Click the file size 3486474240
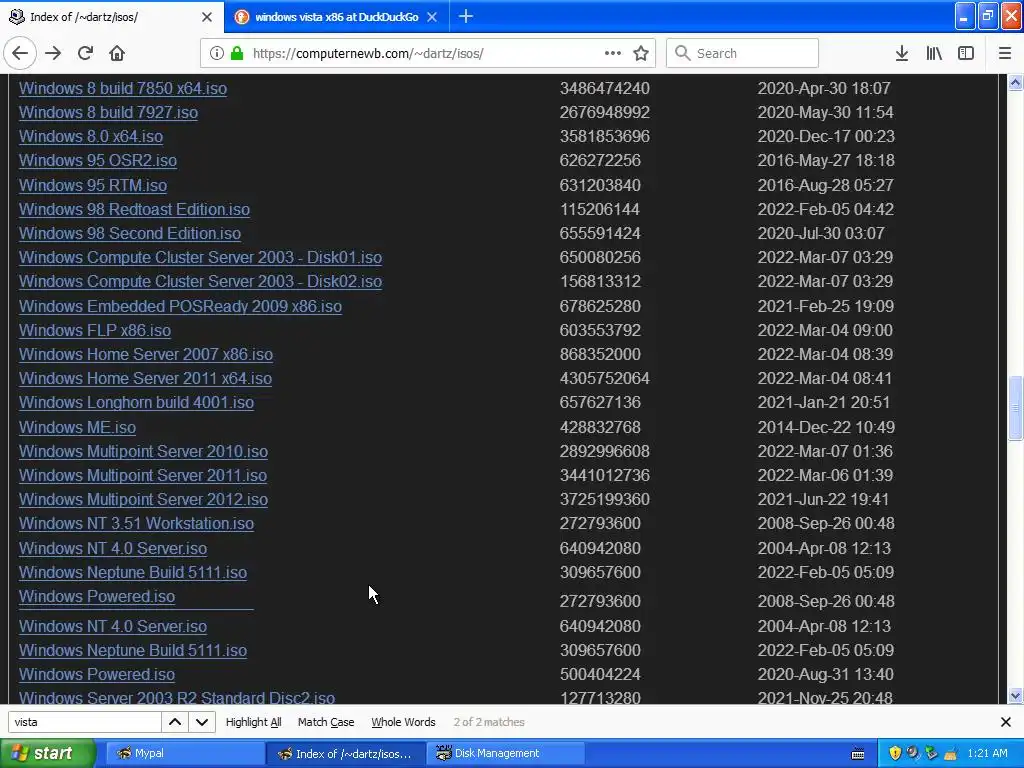The width and height of the screenshot is (1024, 768). pos(605,88)
